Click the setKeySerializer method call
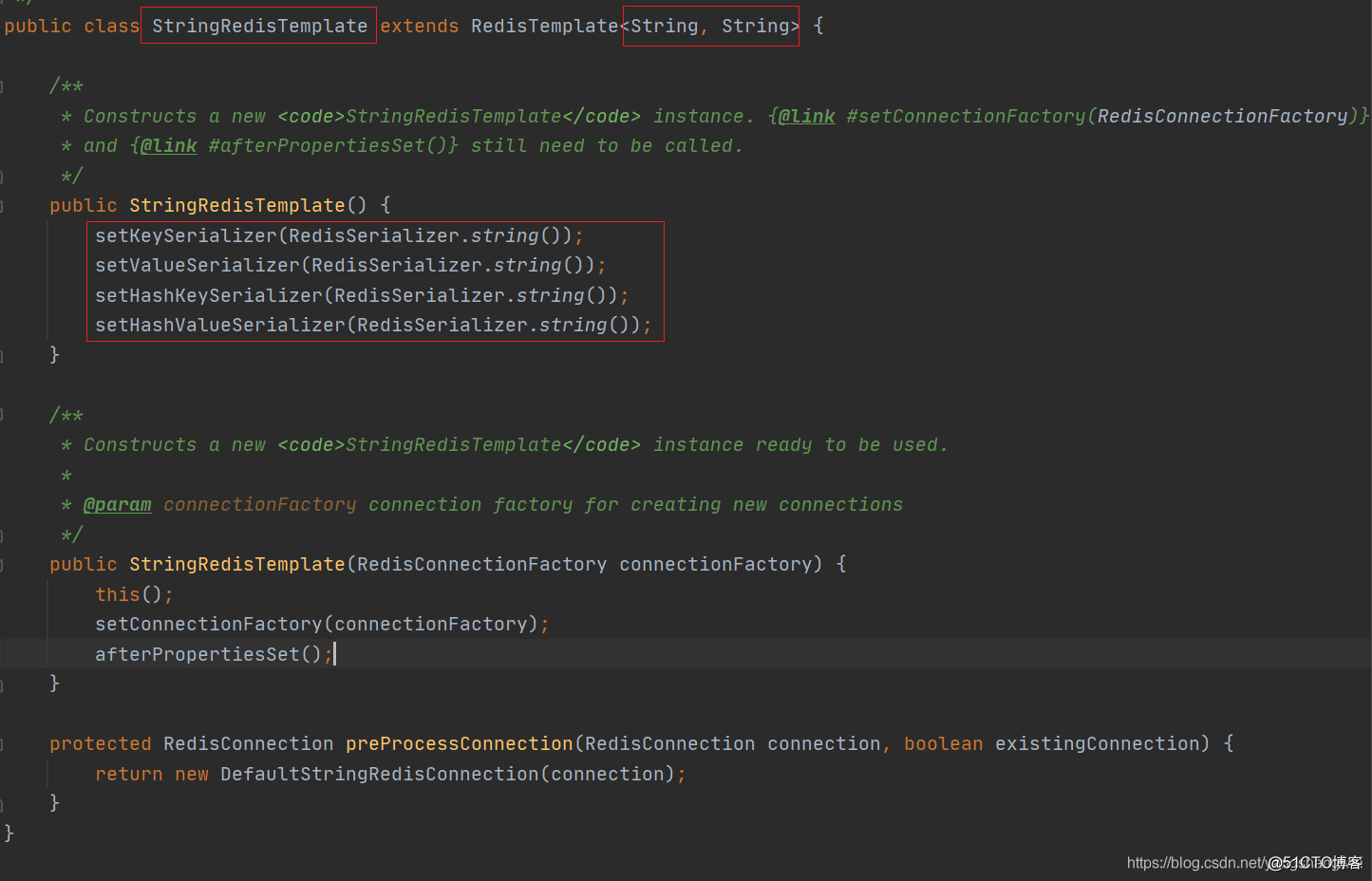Viewport: 1372px width, 881px height. tap(186, 235)
